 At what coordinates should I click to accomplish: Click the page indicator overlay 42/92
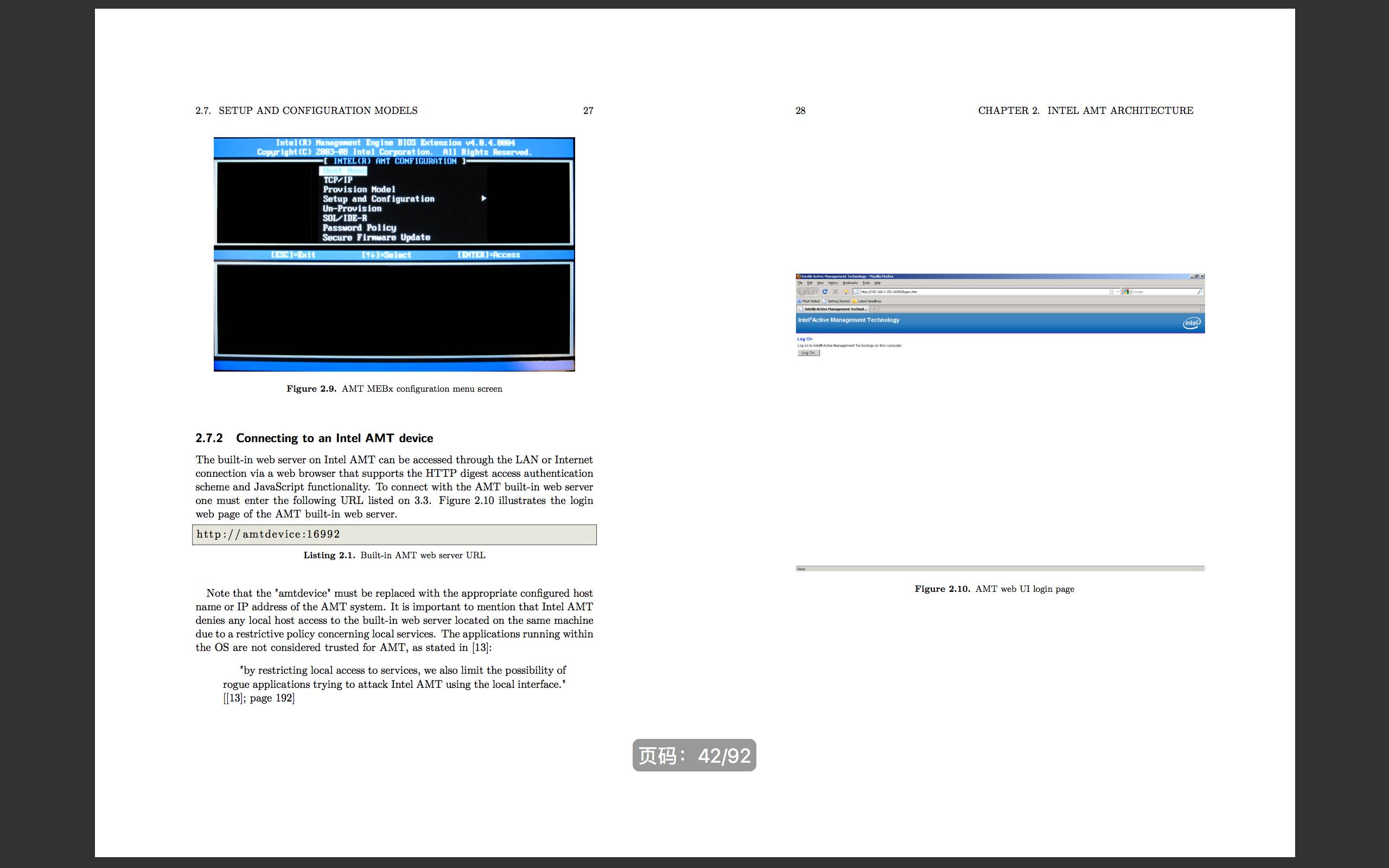694,756
